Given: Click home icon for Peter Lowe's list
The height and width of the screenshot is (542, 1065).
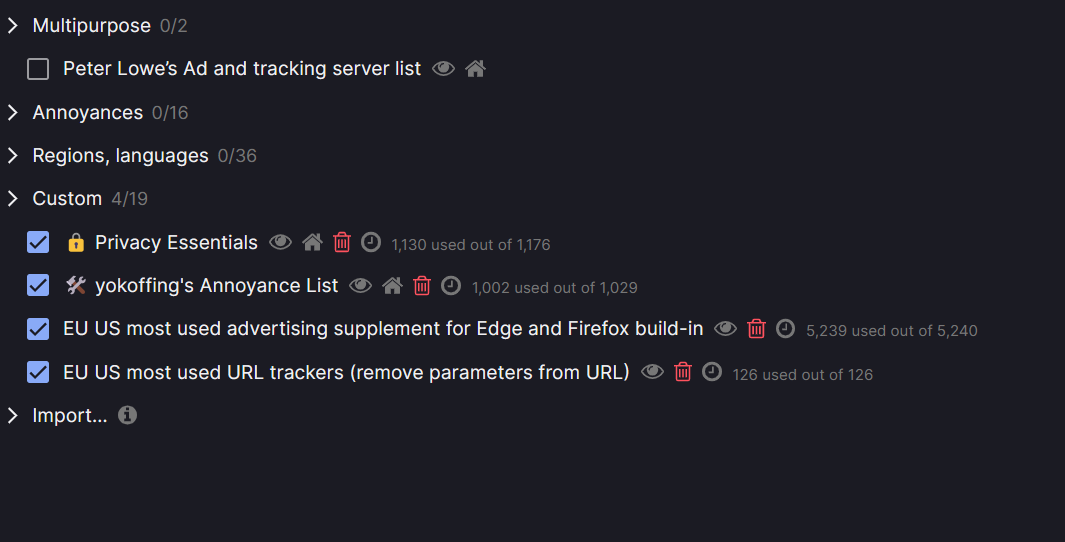Looking at the screenshot, I should tap(475, 69).
